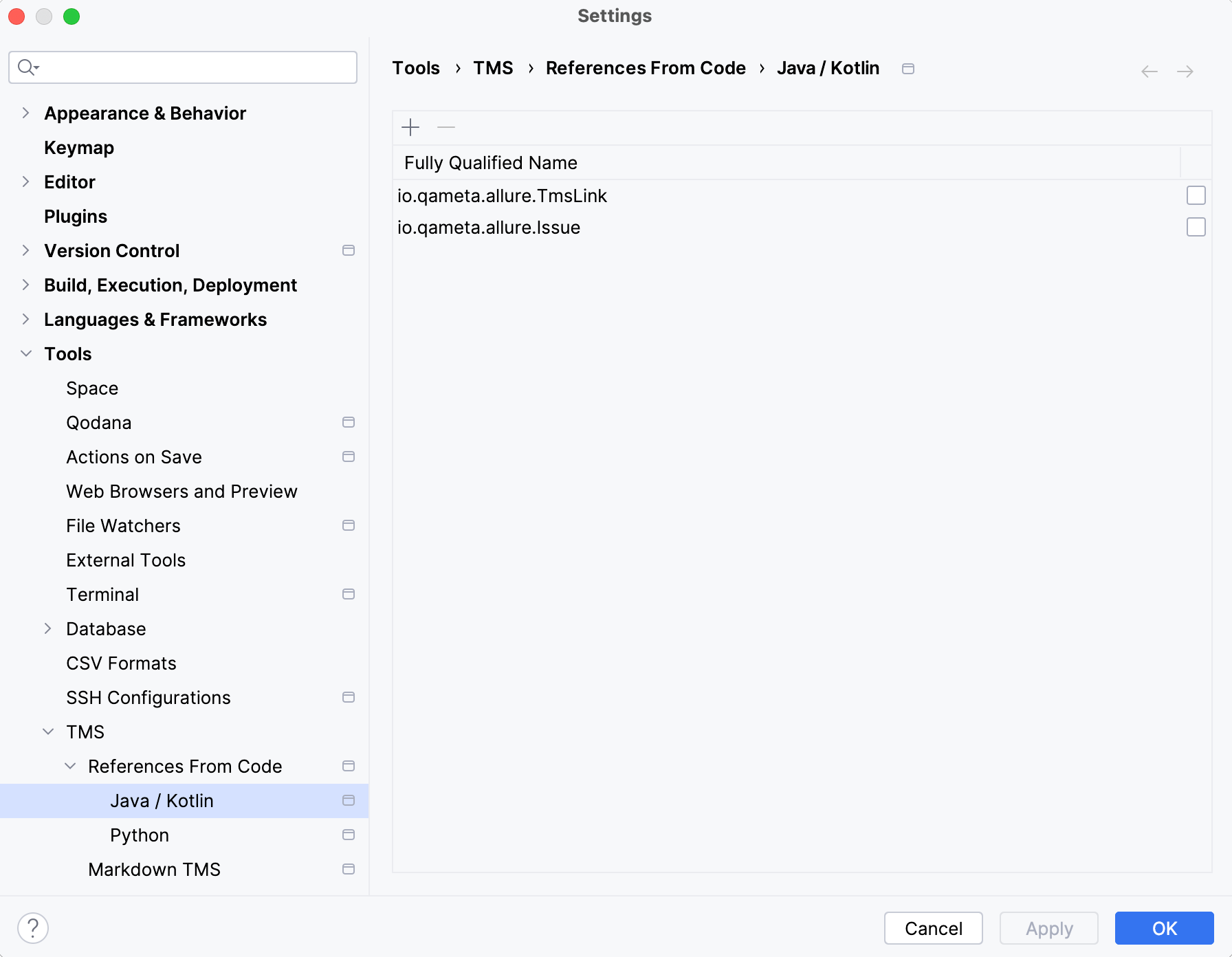Image resolution: width=1232 pixels, height=957 pixels.
Task: Check the box for io.qameta.allure.TmsLink
Action: 1196,195
